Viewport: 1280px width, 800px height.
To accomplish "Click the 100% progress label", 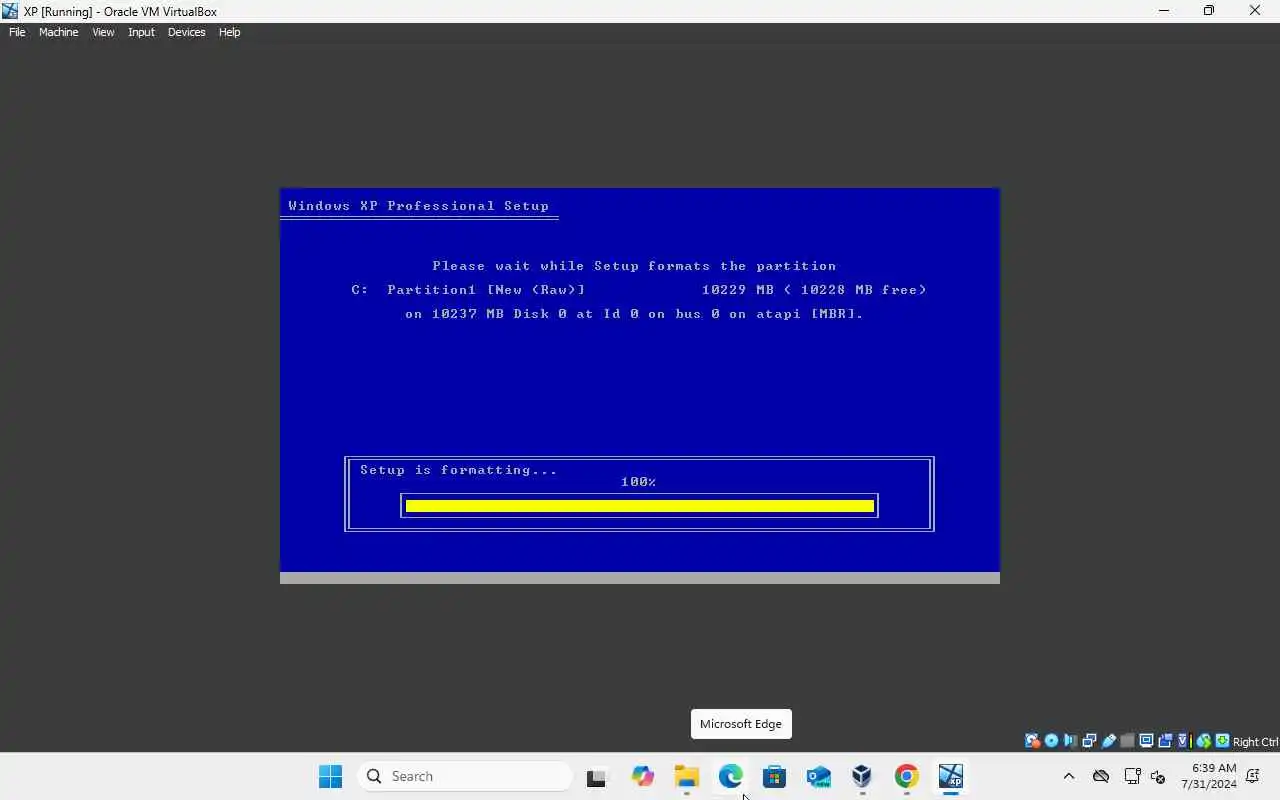I will (638, 482).
